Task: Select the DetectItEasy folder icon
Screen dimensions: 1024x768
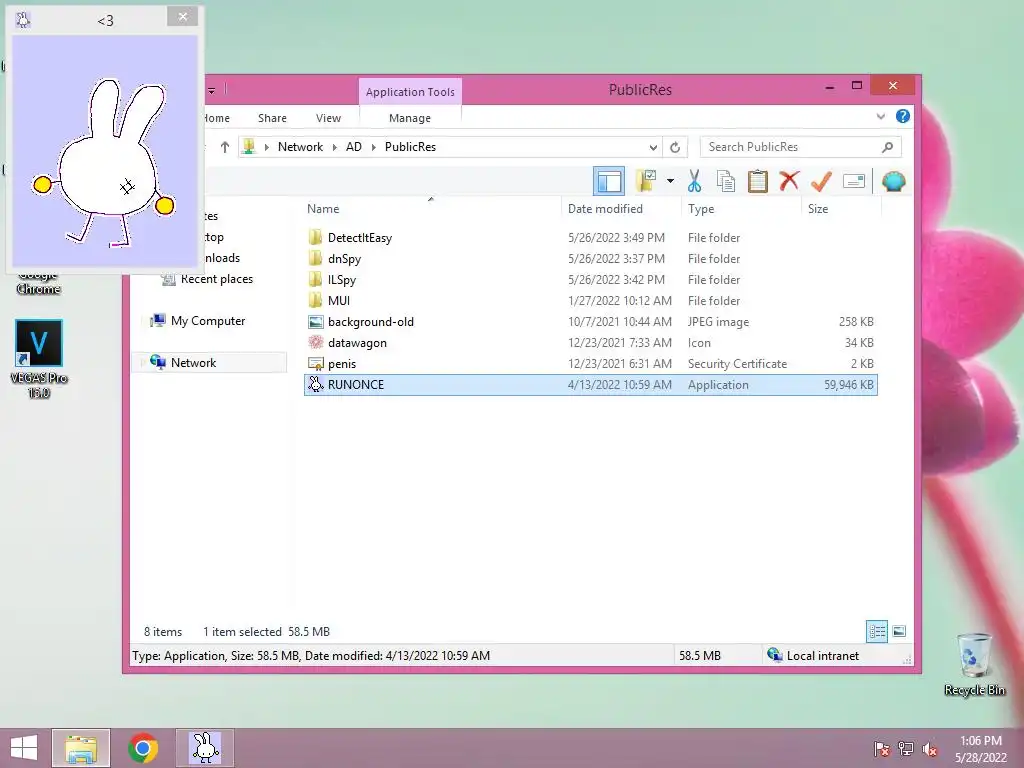Action: [x=315, y=237]
